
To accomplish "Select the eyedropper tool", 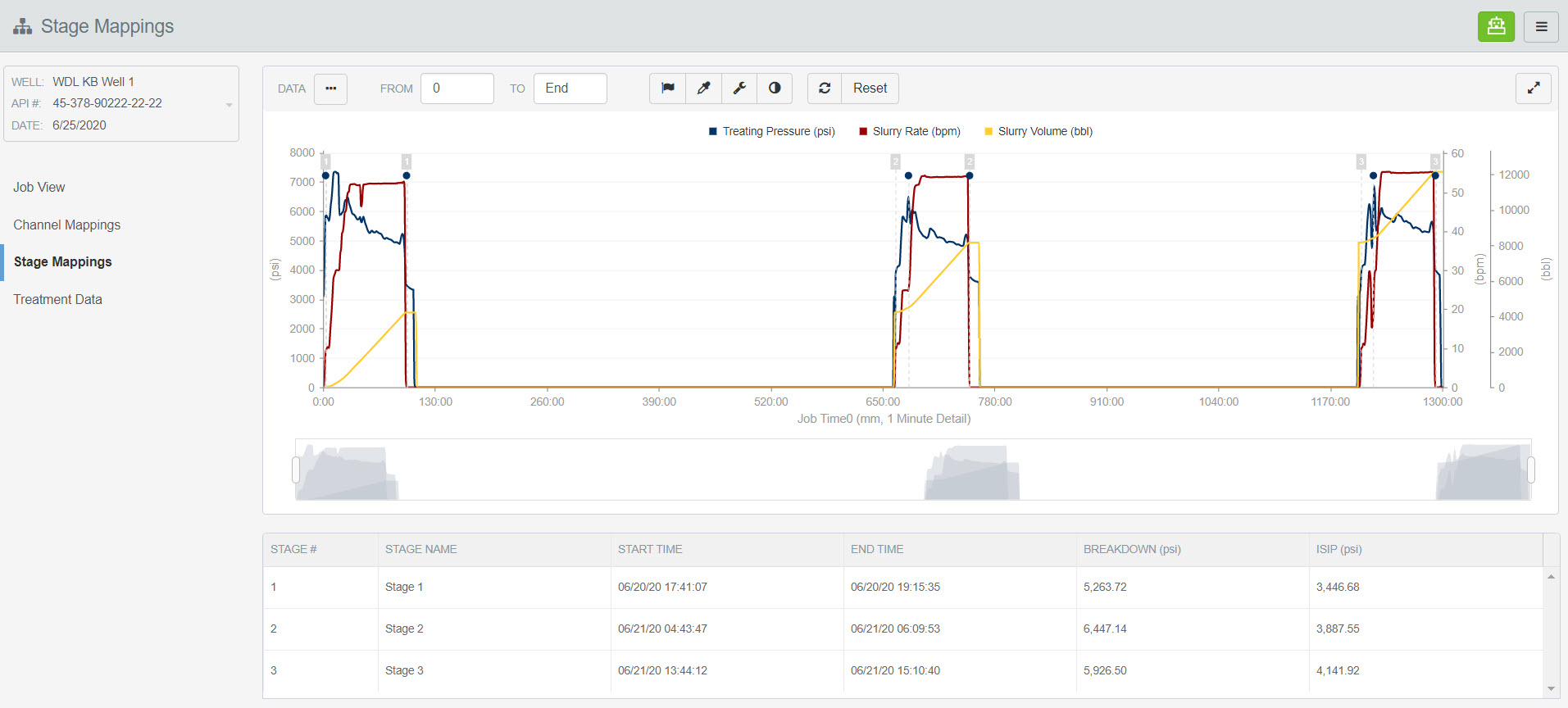I will click(x=703, y=88).
